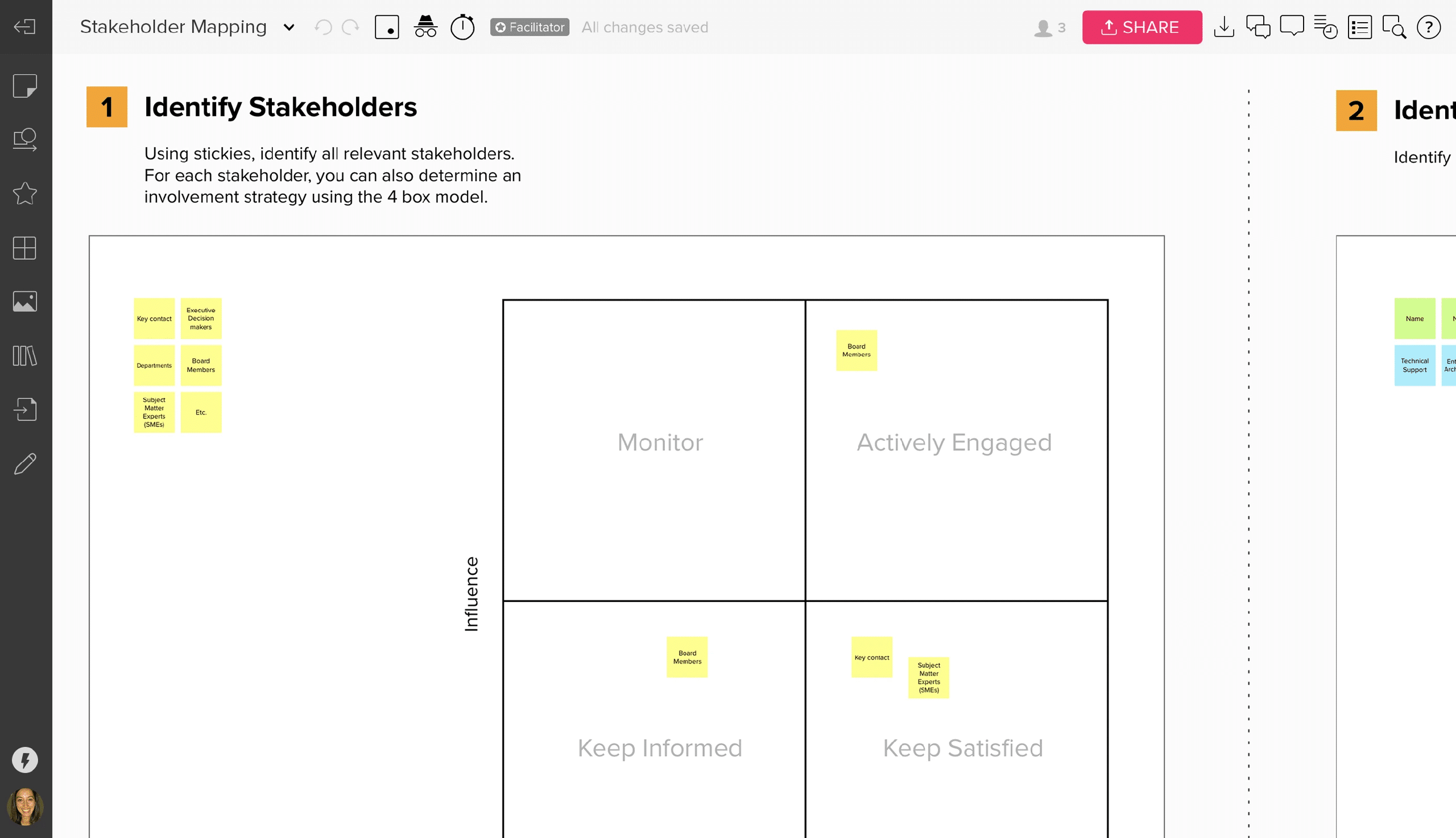The height and width of the screenshot is (838, 1456).
Task: Expand the activity history panel
Action: [x=1326, y=27]
